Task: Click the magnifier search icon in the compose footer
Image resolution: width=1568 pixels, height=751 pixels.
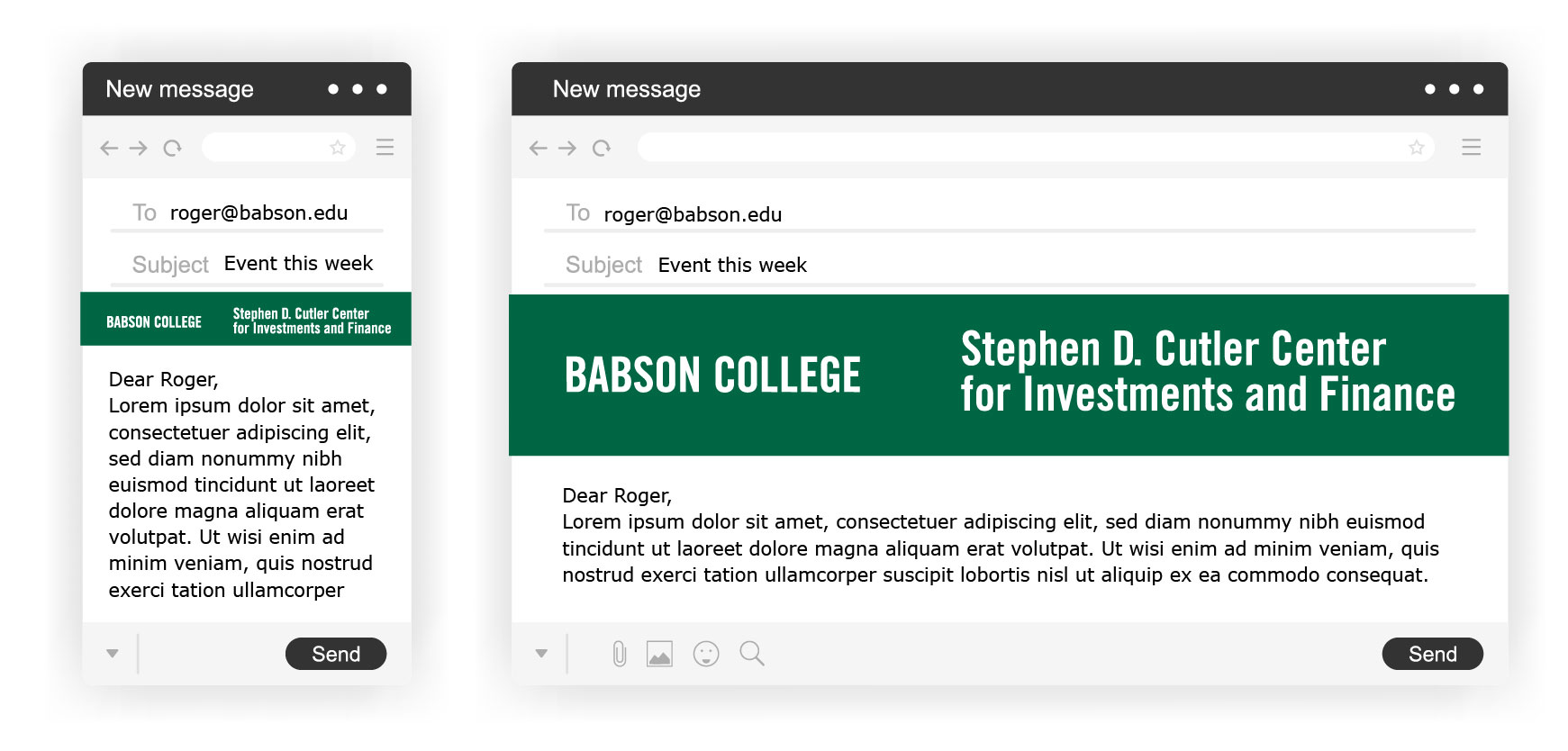Action: 752,654
